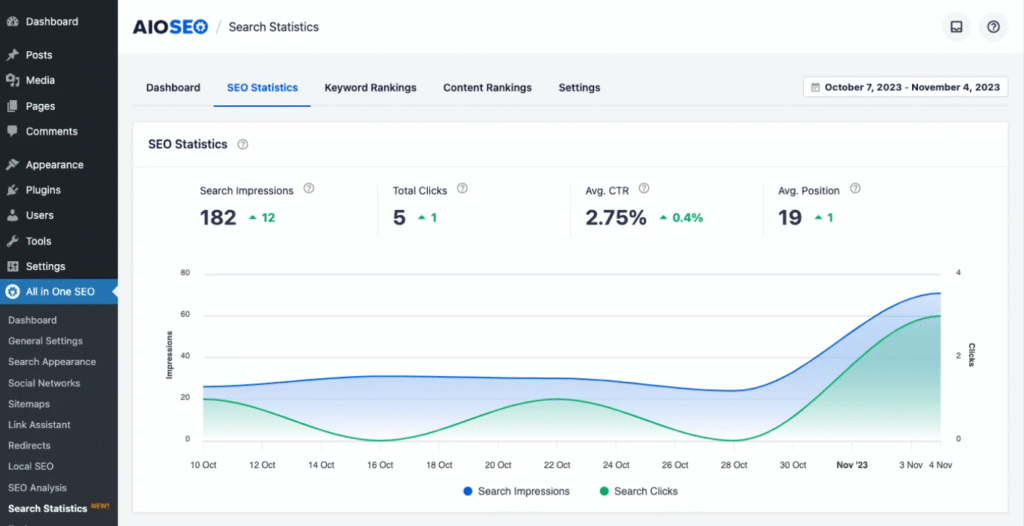Expand the Plugins menu in sidebar
Viewport: 1024px width, 526px height.
43,190
